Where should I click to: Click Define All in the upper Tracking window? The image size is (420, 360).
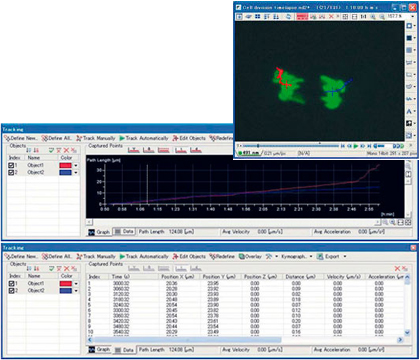57,138
